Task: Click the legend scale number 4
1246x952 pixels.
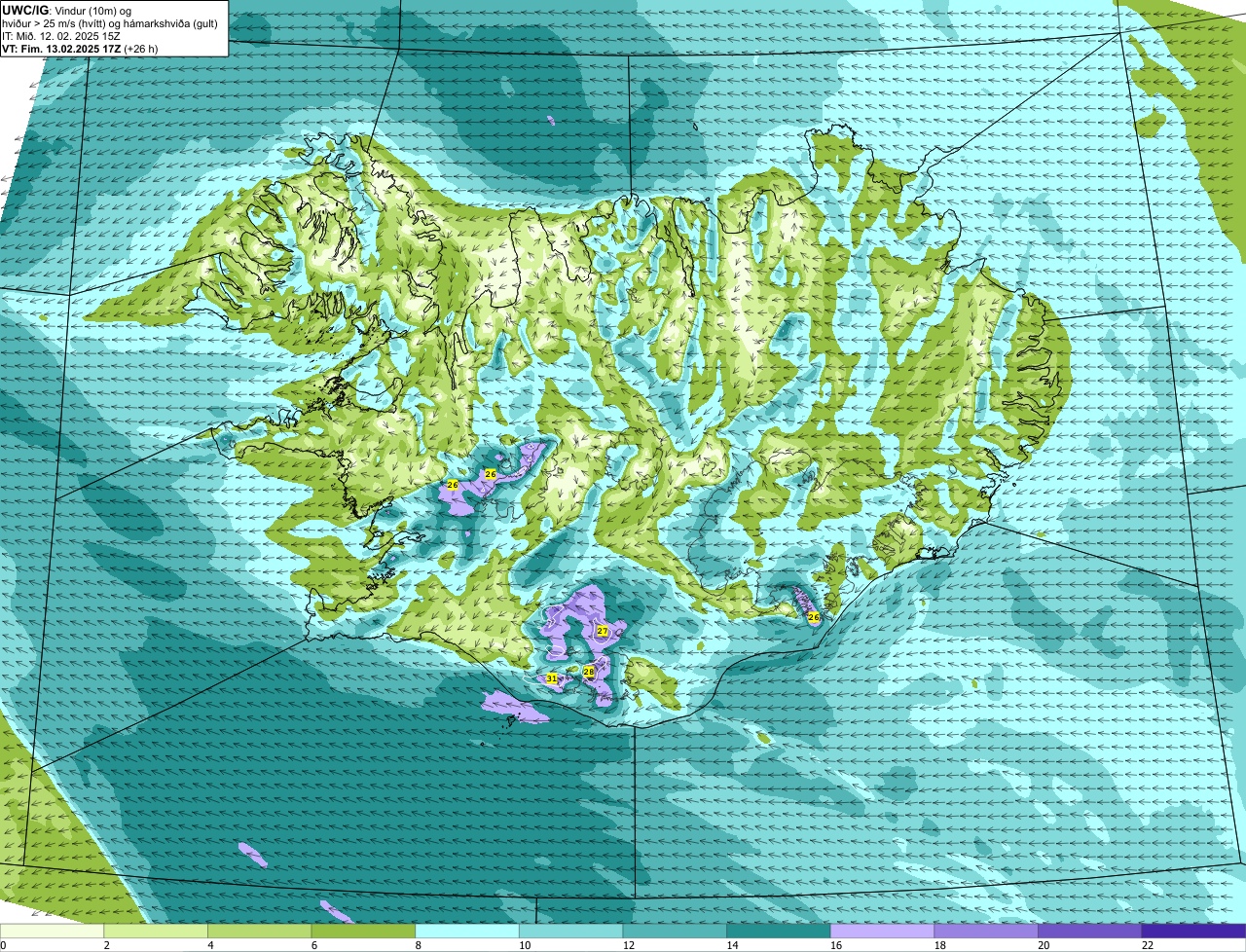Action: coord(210,945)
